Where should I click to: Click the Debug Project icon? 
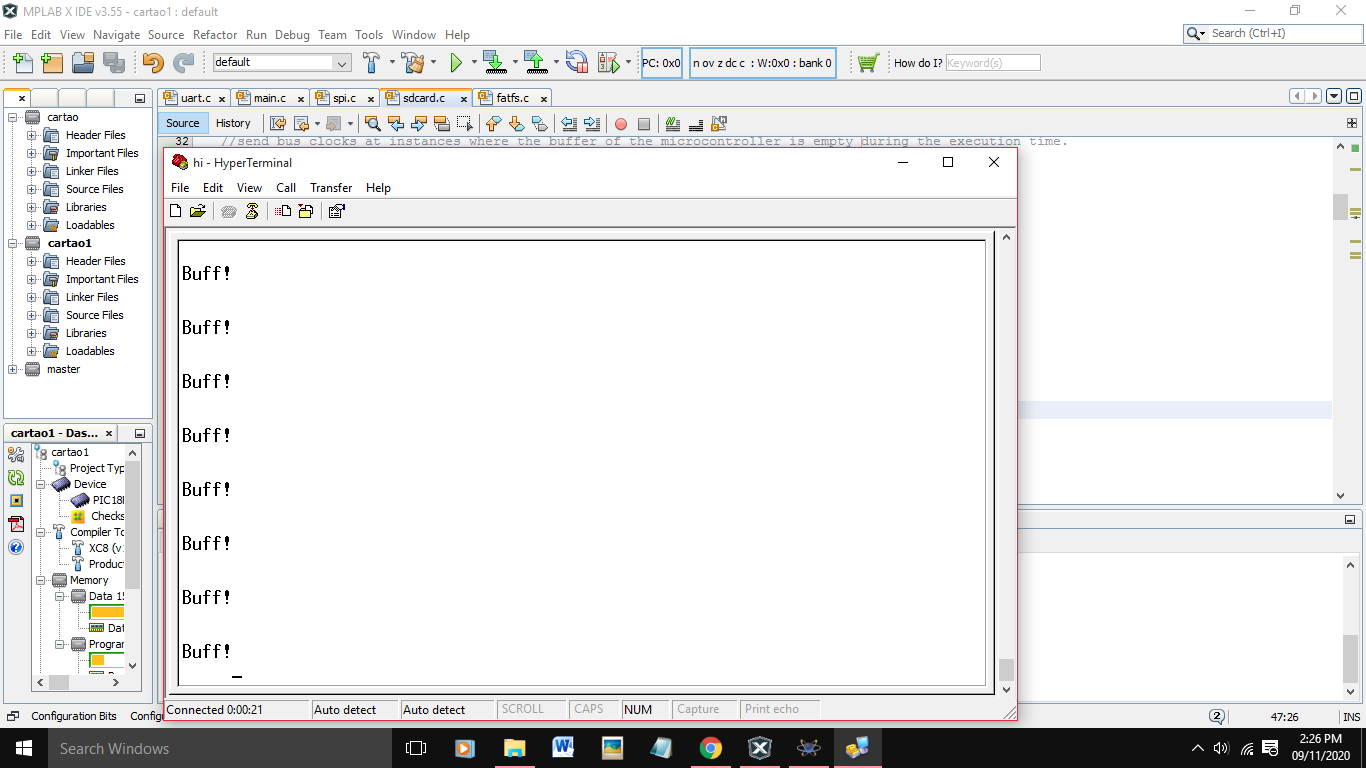[609, 62]
